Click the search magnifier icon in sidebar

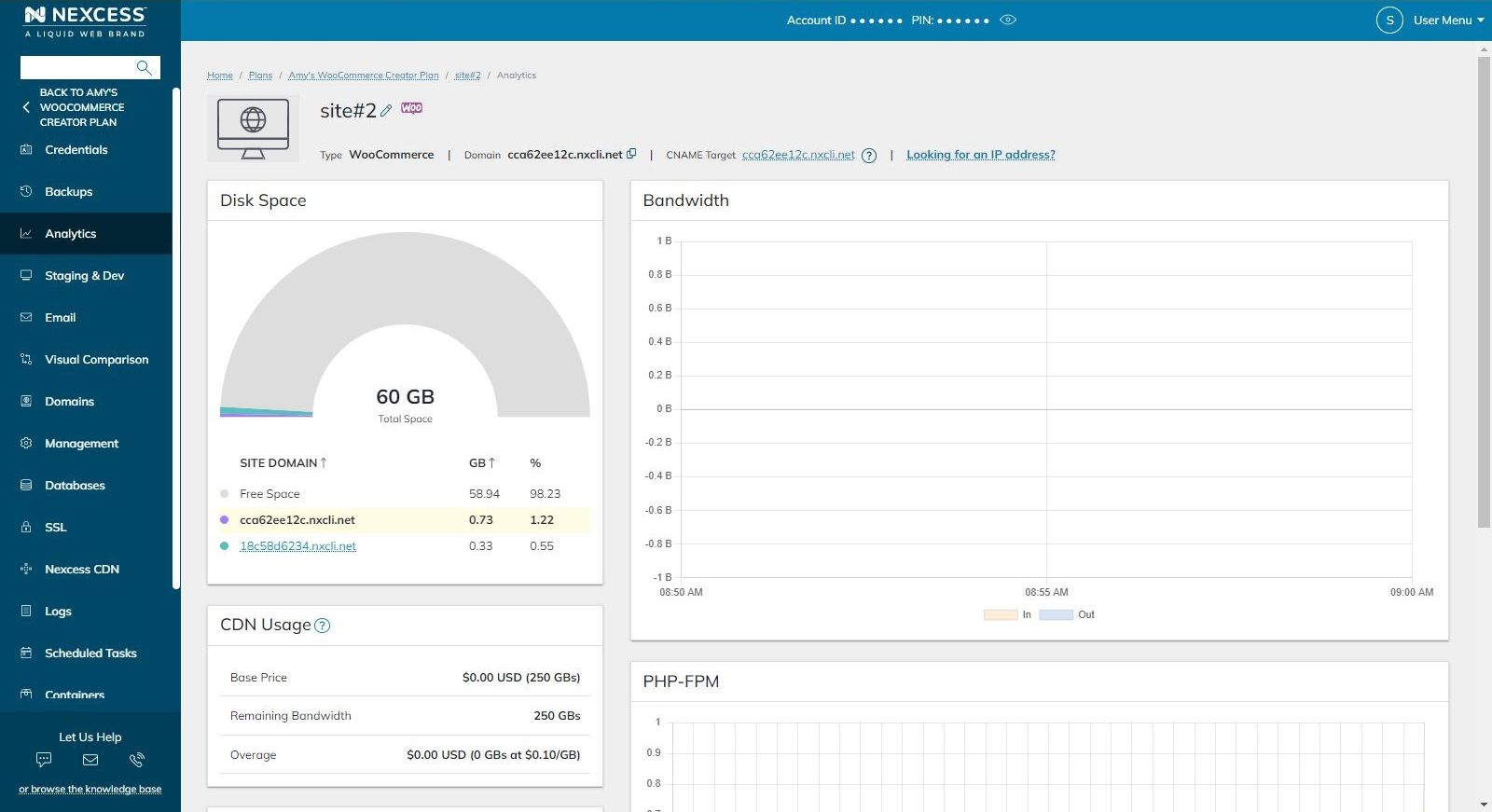pos(144,67)
